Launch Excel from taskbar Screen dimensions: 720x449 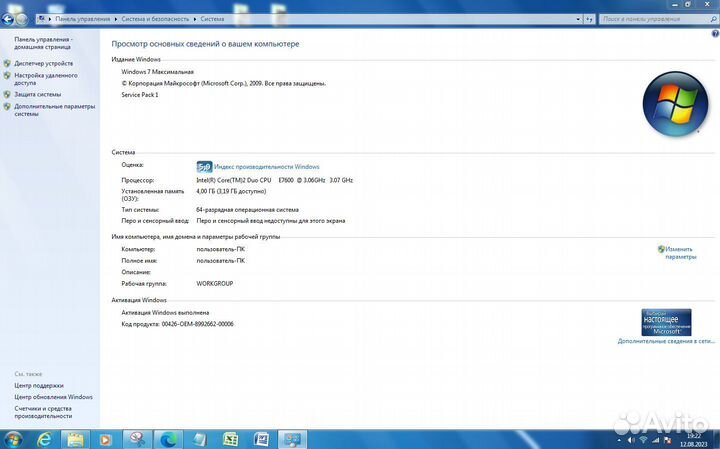(x=231, y=440)
